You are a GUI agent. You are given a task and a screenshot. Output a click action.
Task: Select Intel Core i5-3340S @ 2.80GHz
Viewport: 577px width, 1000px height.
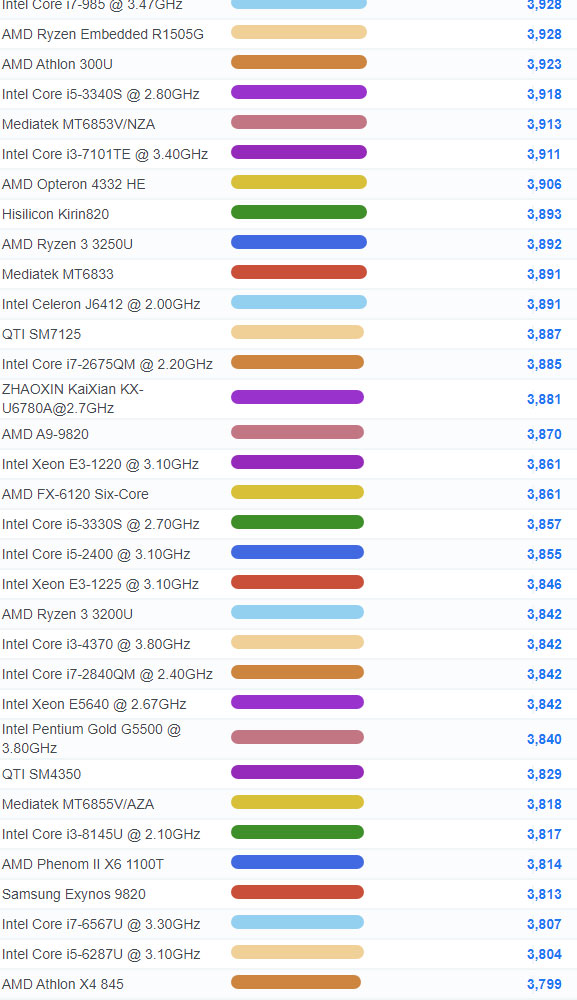[101, 94]
